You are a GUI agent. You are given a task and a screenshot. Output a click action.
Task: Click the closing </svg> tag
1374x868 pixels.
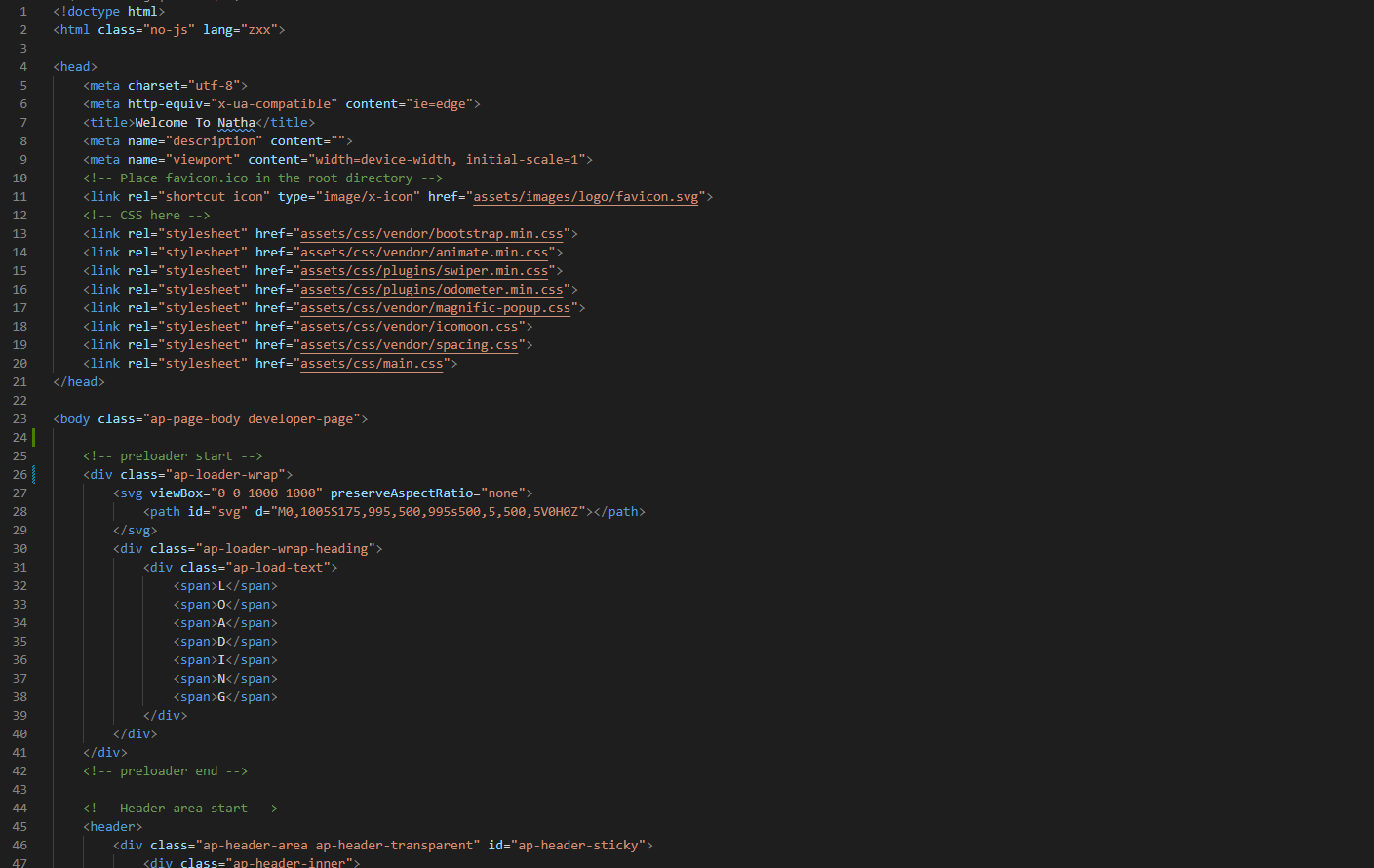click(x=136, y=531)
